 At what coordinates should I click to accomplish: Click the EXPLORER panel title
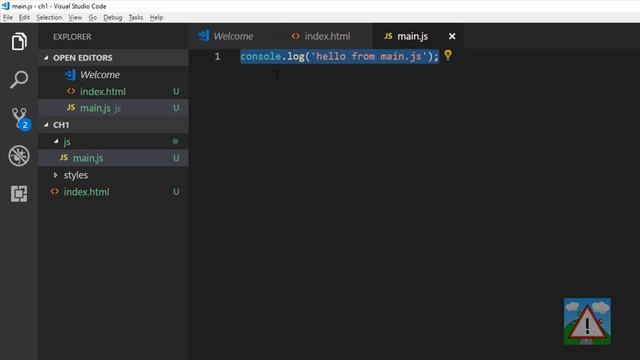(x=72, y=36)
